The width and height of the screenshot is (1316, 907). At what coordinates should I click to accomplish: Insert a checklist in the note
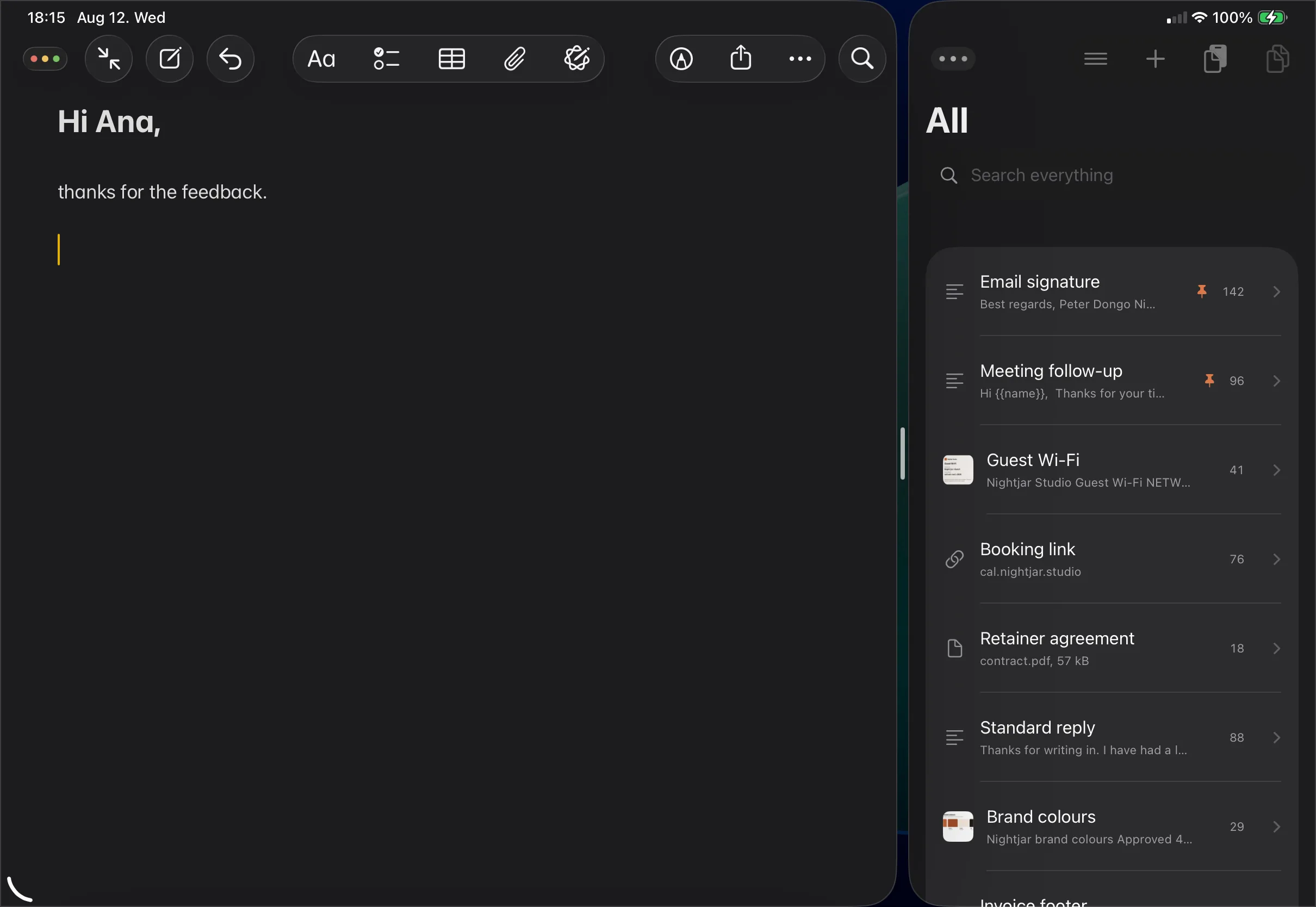(x=387, y=59)
